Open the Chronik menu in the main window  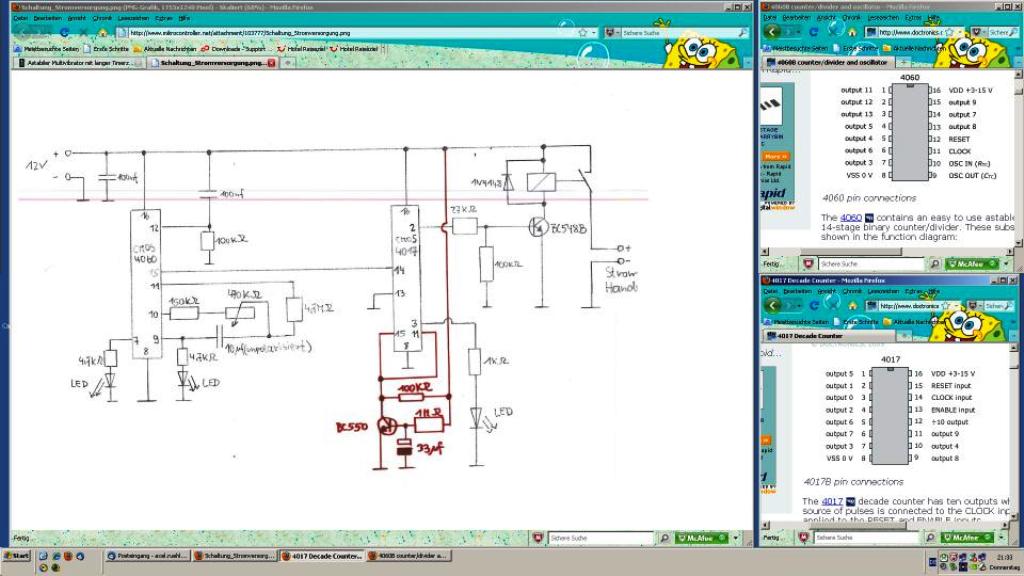coord(102,18)
